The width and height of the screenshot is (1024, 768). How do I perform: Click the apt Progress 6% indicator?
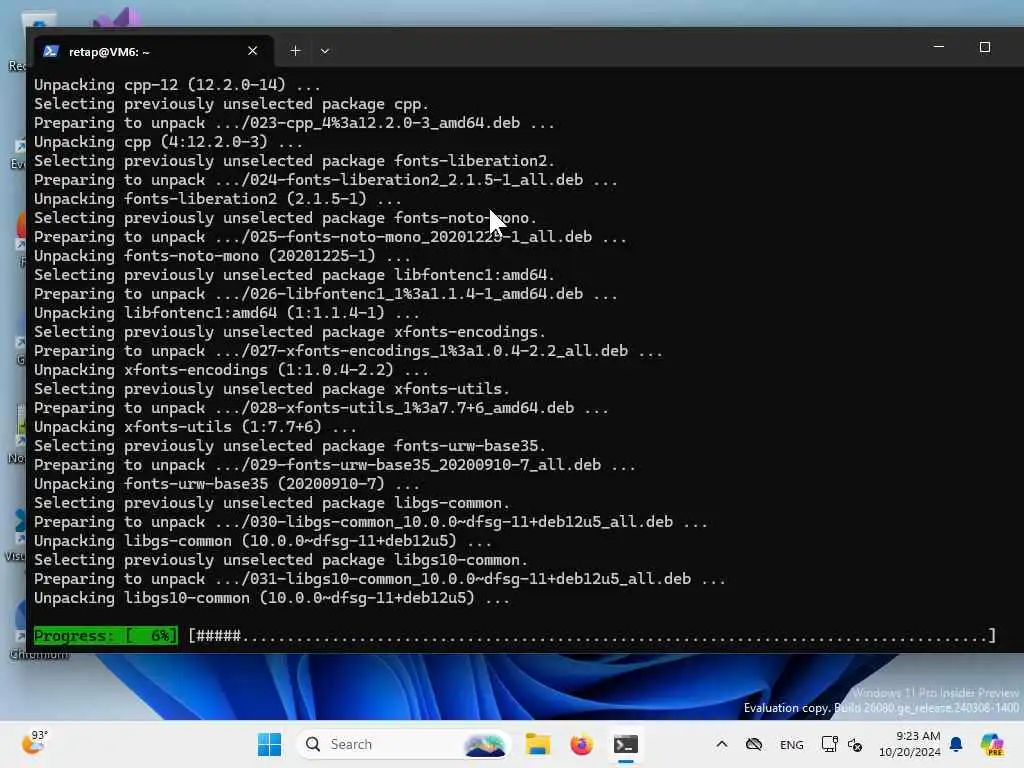click(105, 635)
